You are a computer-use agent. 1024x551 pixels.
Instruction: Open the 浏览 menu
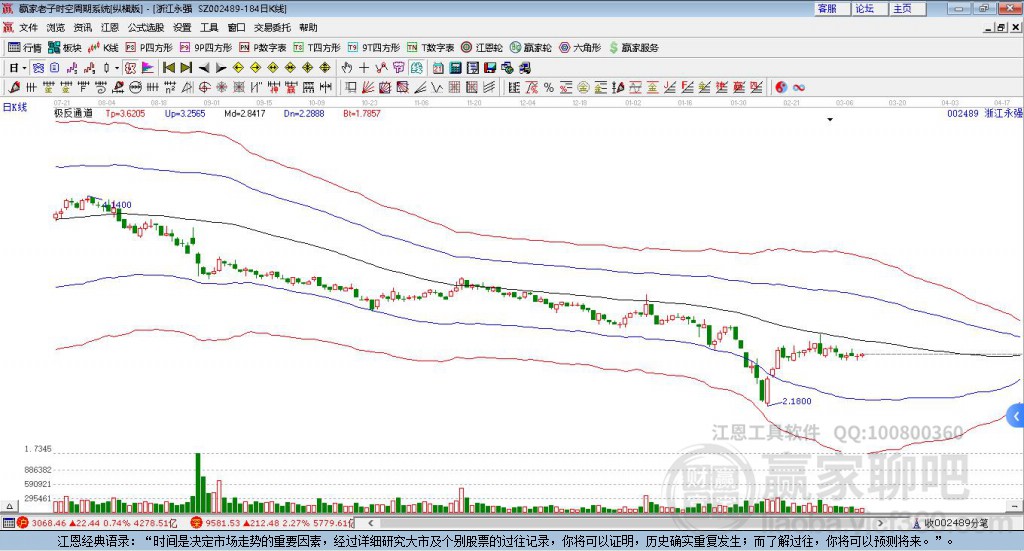pos(56,27)
